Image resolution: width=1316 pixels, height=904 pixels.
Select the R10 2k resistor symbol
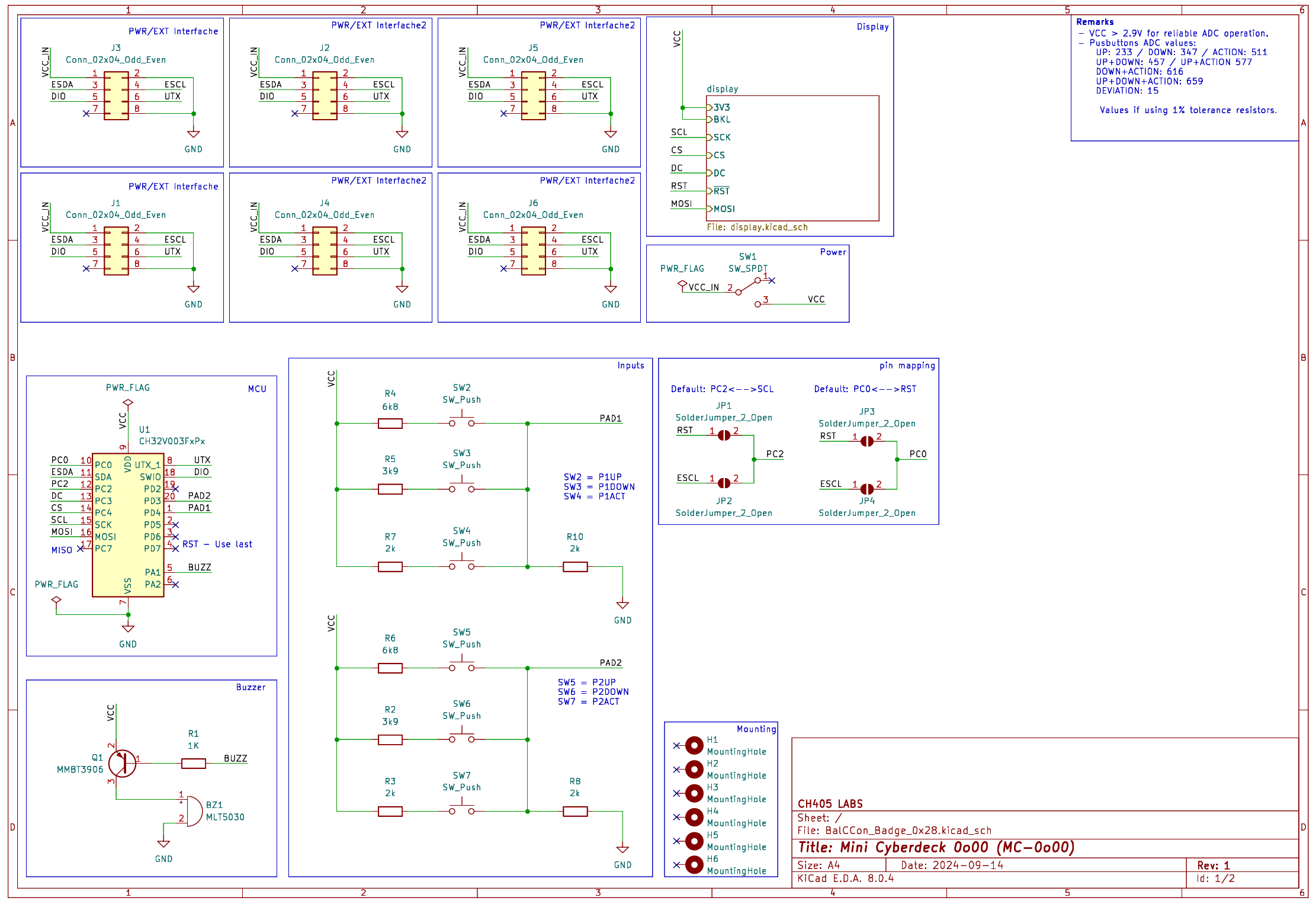click(x=574, y=567)
